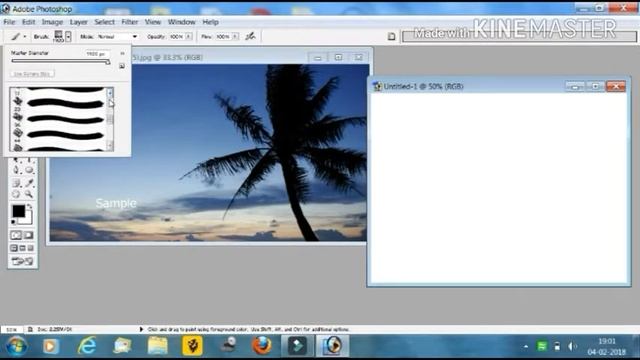This screenshot has width=640, height=360.
Task: Toggle the Airbrush option
Action: (250, 36)
